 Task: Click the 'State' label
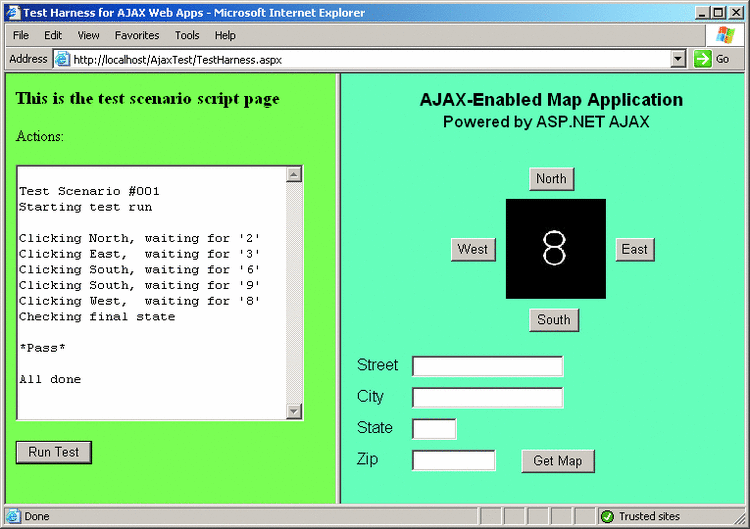[x=375, y=428]
